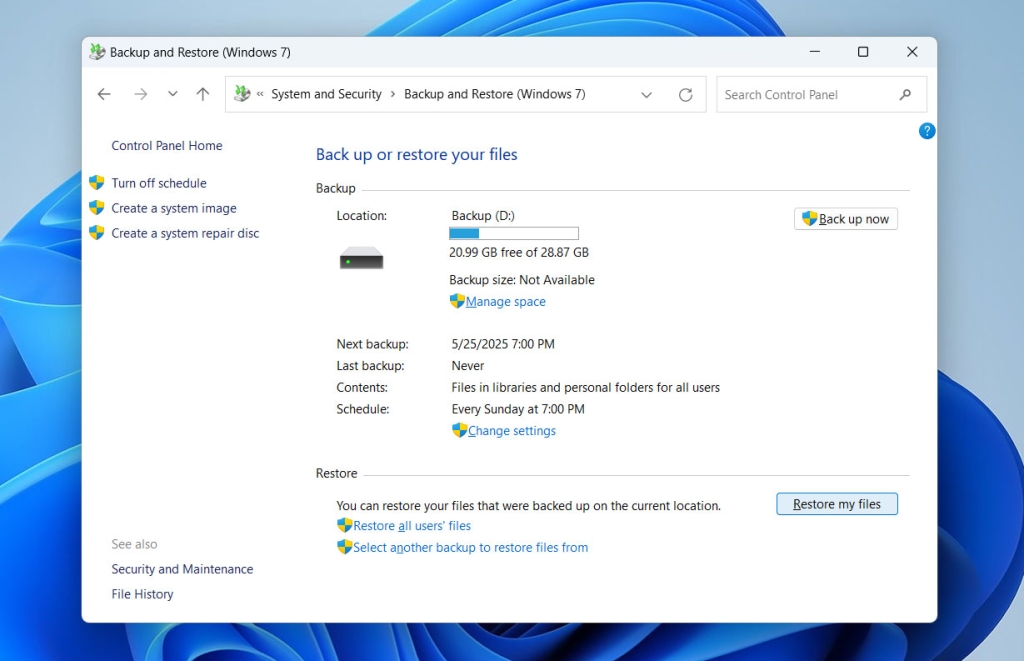Open Create a system image

click(174, 208)
